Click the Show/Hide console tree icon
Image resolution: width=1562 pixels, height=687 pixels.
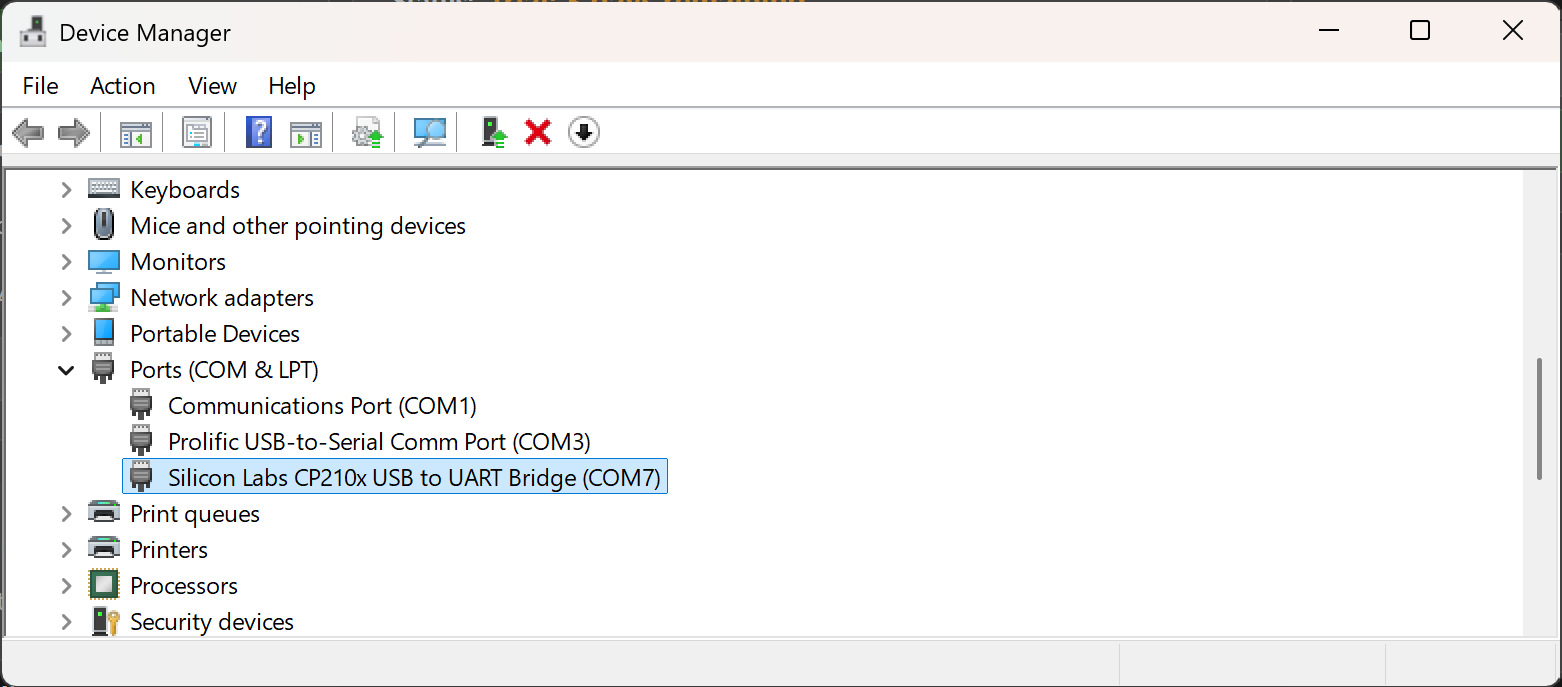133,131
